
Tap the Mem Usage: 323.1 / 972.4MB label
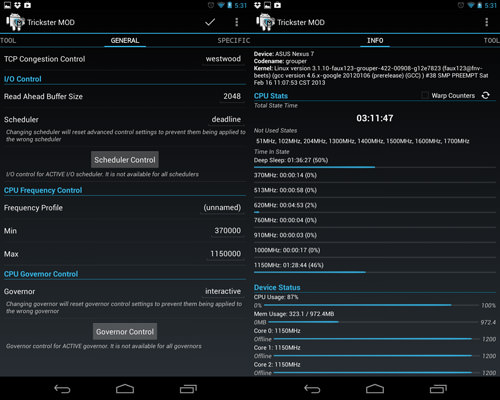(x=294, y=314)
